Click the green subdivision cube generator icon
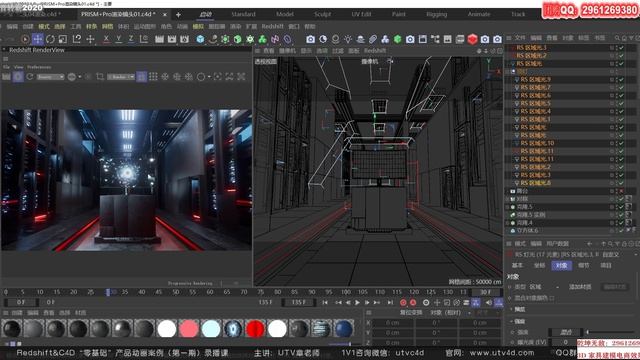Image resolution: width=640 pixels, height=360 pixels. click(x=238, y=39)
